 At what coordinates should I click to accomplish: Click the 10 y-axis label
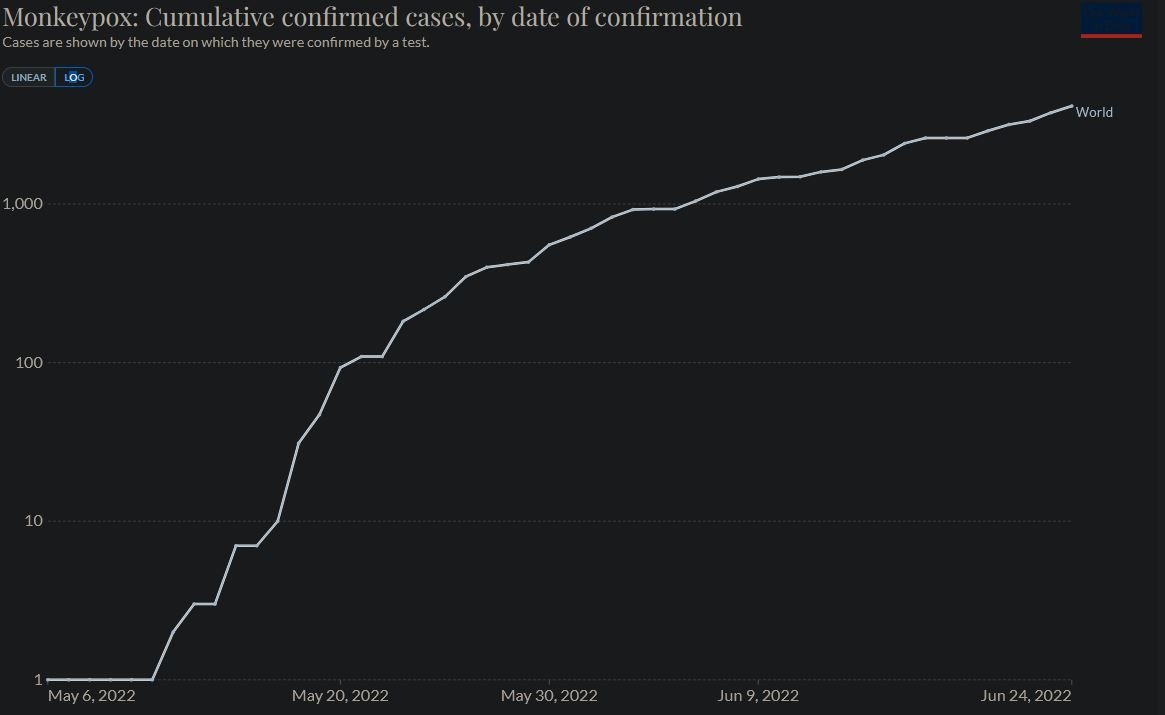click(x=32, y=521)
